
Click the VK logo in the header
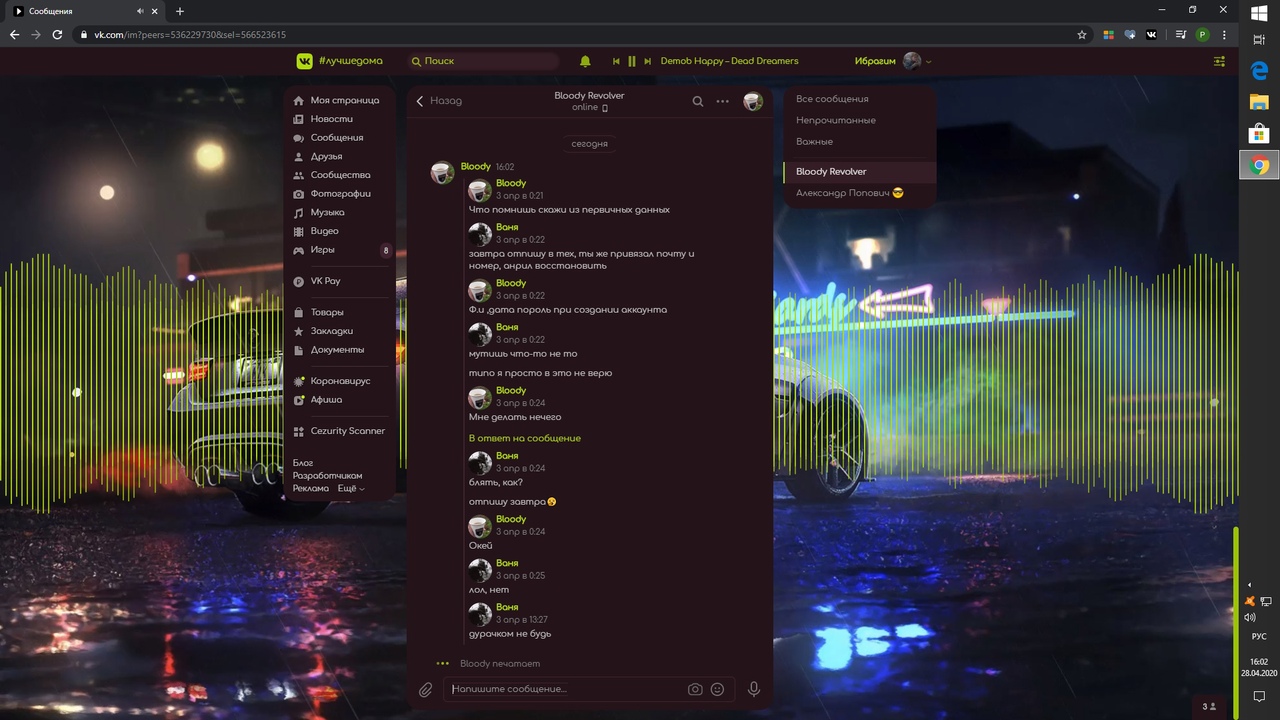click(x=305, y=61)
